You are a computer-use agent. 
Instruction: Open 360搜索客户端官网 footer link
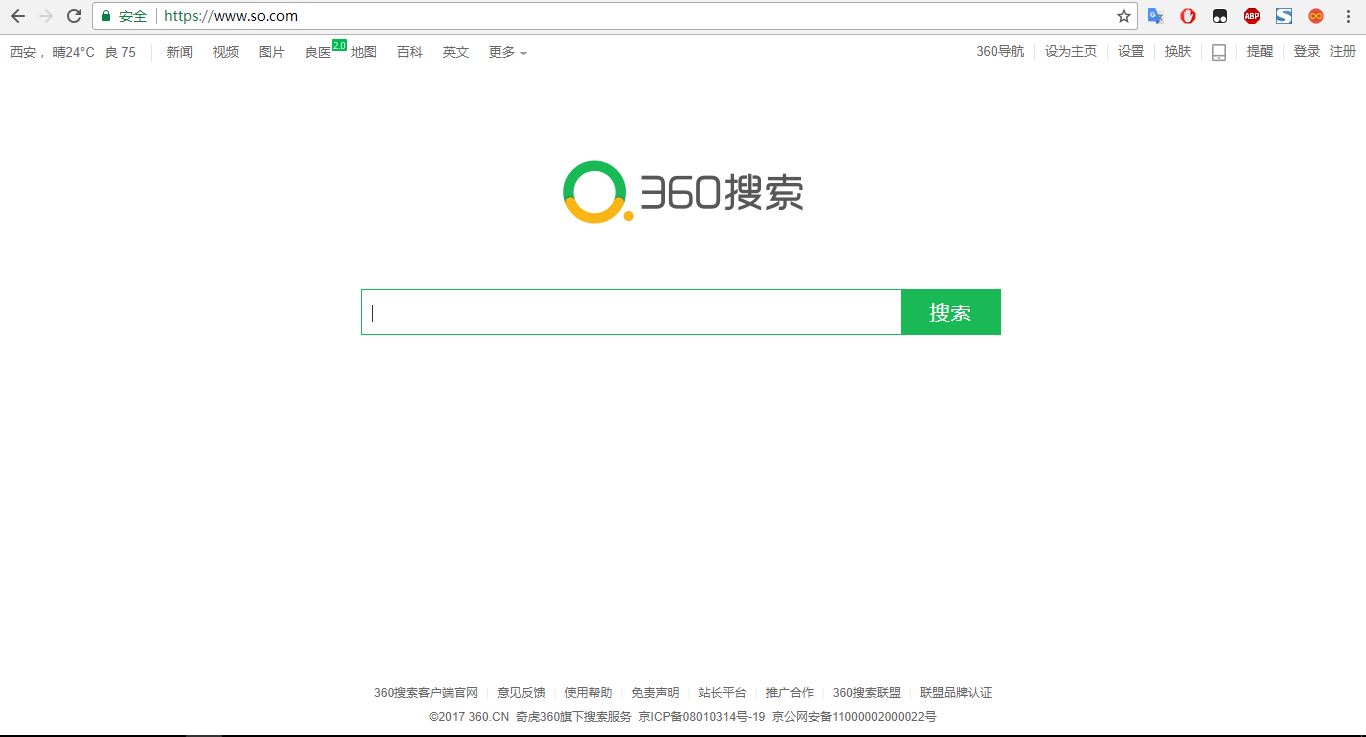coord(426,693)
